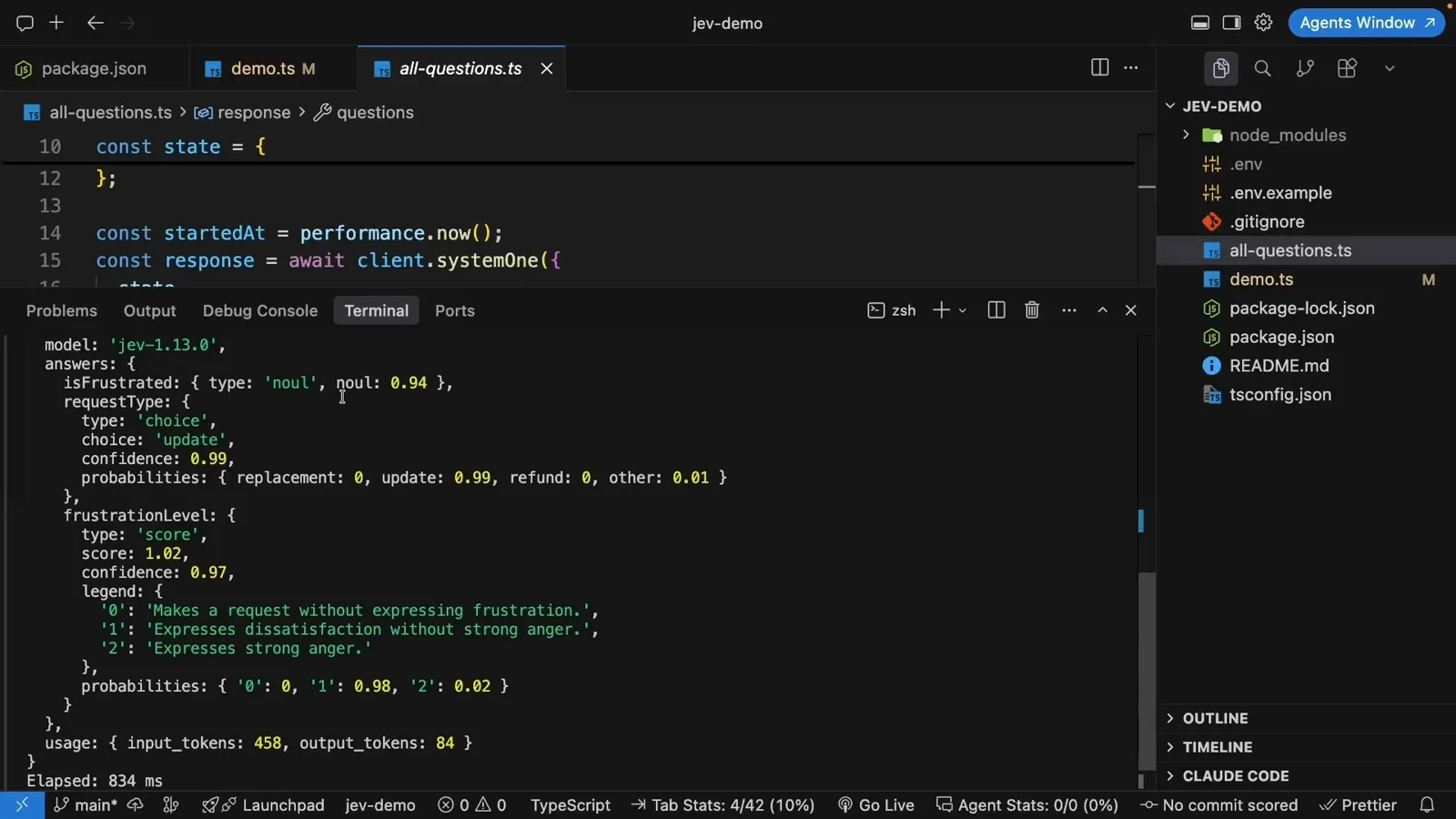Viewport: 1456px width, 819px height.
Task: Select the zsh terminal label
Action: point(892,310)
